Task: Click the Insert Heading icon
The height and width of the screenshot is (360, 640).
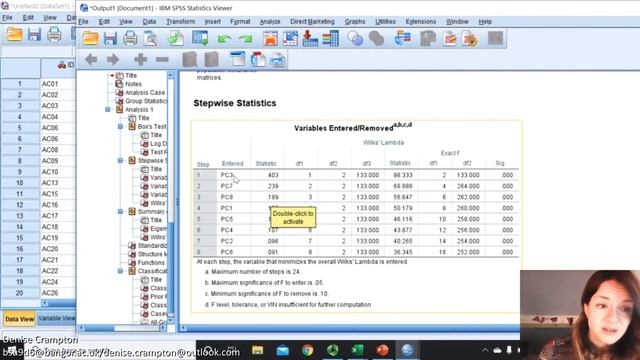Action: [x=238, y=60]
